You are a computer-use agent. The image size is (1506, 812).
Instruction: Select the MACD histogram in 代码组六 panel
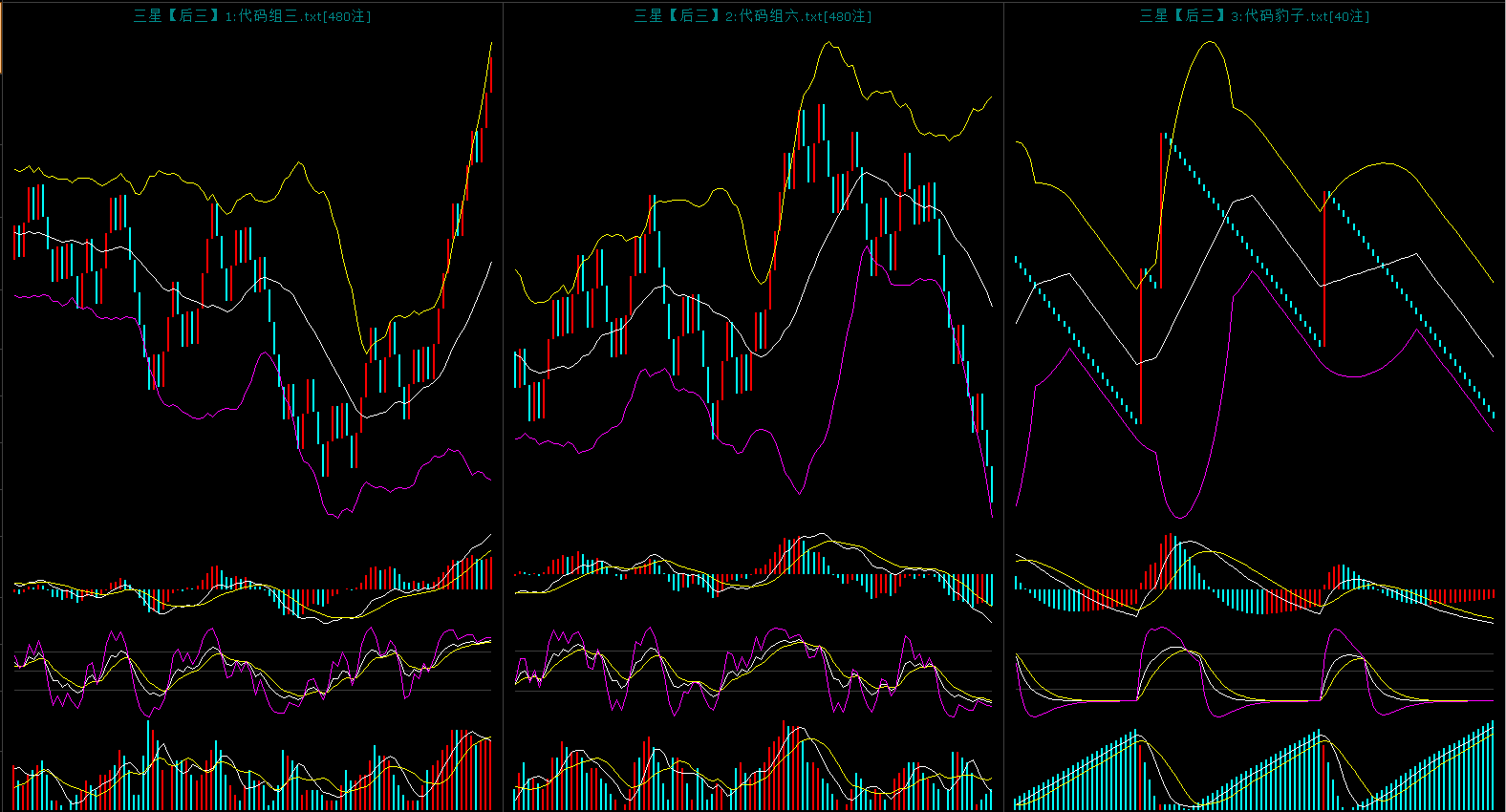[753, 578]
